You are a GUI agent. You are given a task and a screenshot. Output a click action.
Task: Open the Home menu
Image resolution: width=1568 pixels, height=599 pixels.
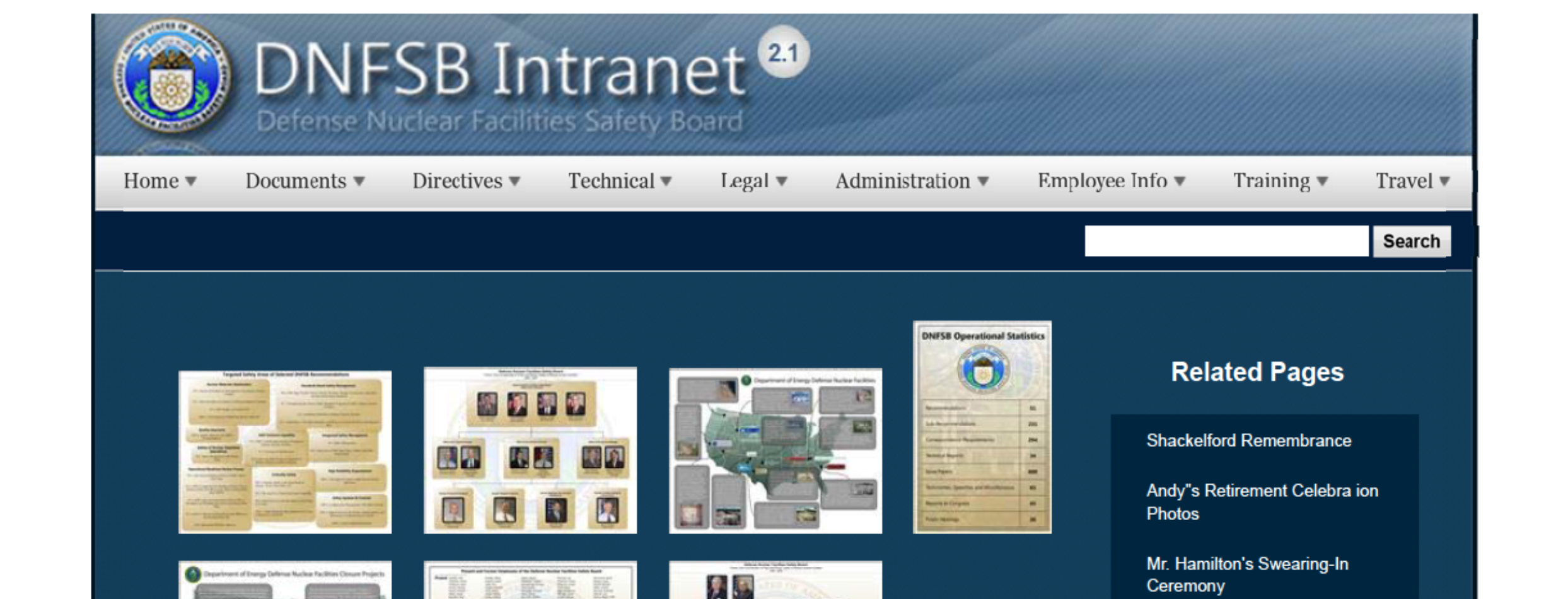(160, 182)
